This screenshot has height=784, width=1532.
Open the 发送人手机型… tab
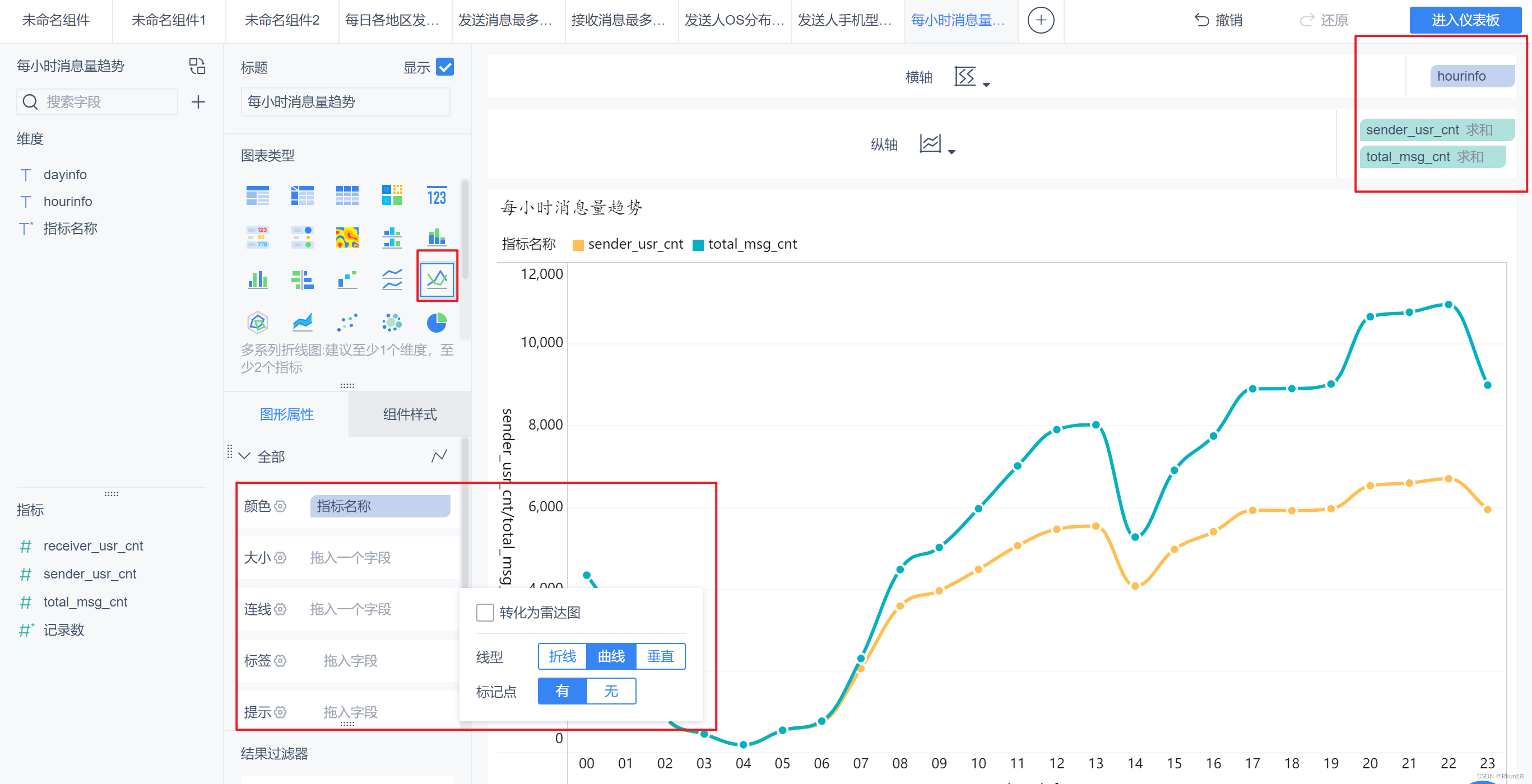click(x=847, y=20)
